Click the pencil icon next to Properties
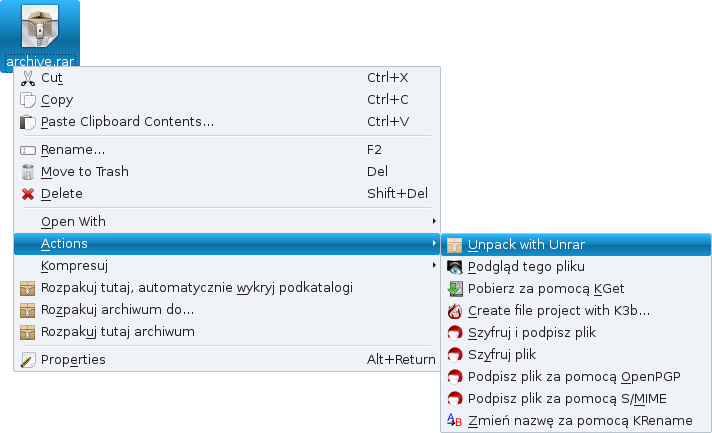 [x=28, y=360]
